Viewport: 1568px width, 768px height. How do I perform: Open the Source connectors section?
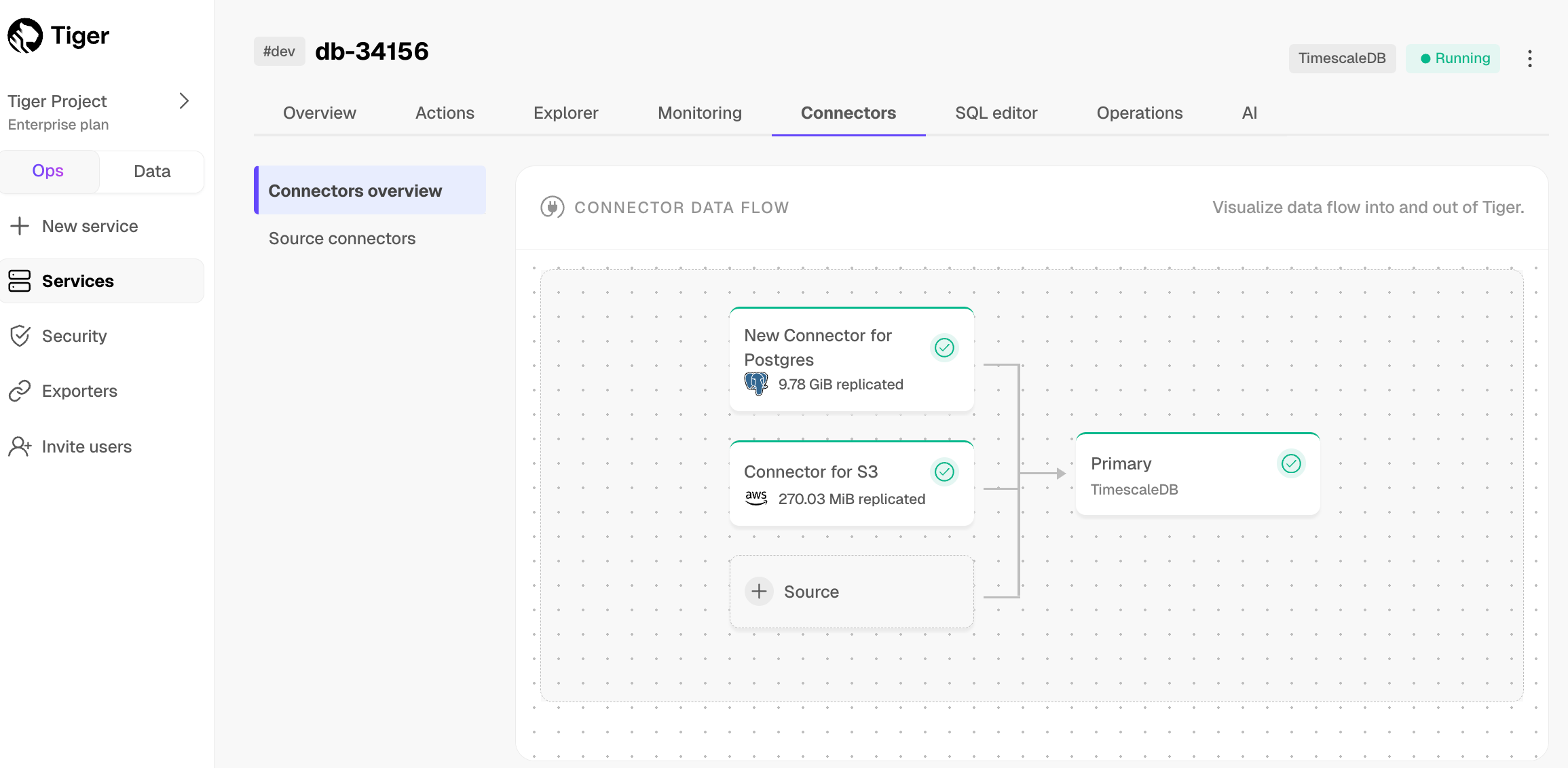(x=342, y=238)
